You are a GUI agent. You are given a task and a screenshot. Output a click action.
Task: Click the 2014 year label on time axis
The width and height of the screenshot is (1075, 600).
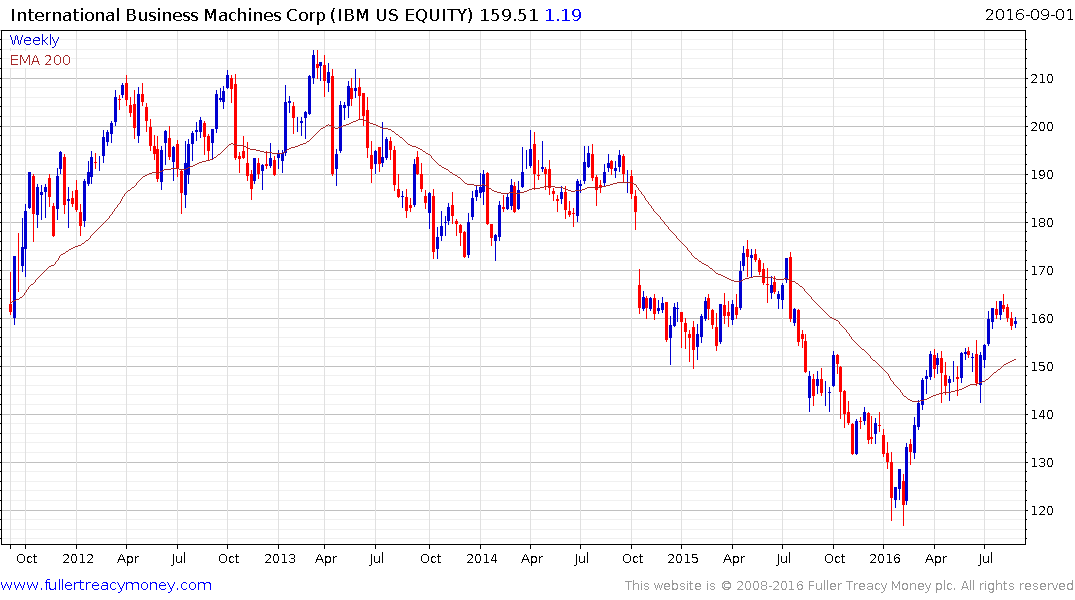pos(481,558)
